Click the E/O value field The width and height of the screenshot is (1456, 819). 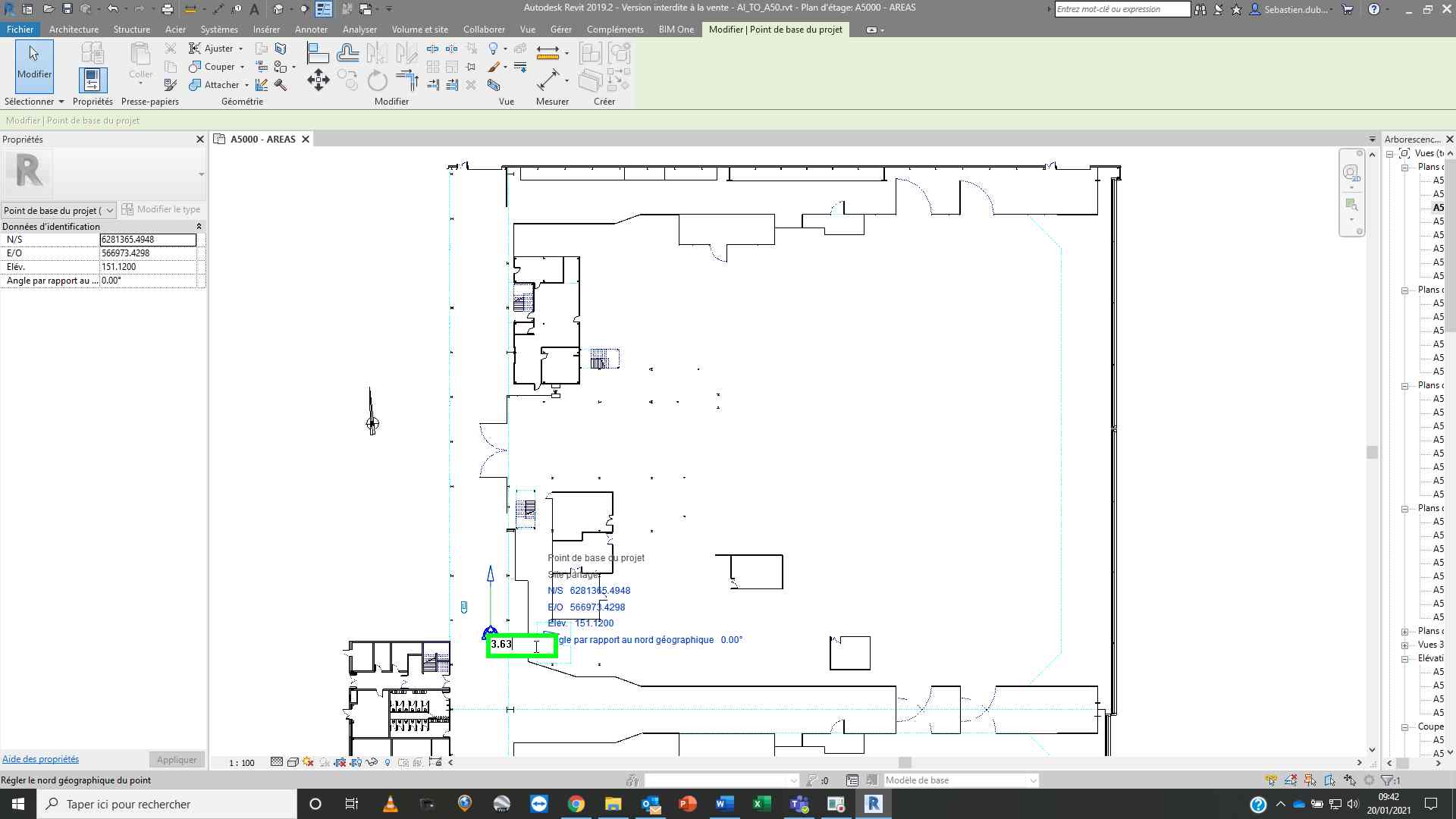(148, 253)
